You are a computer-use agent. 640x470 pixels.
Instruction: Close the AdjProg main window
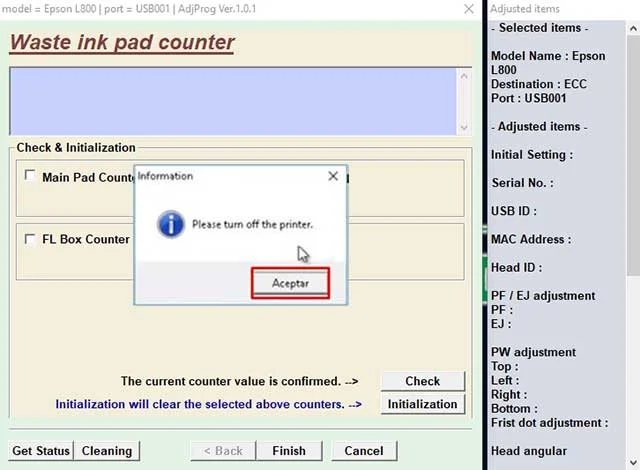coord(469,8)
